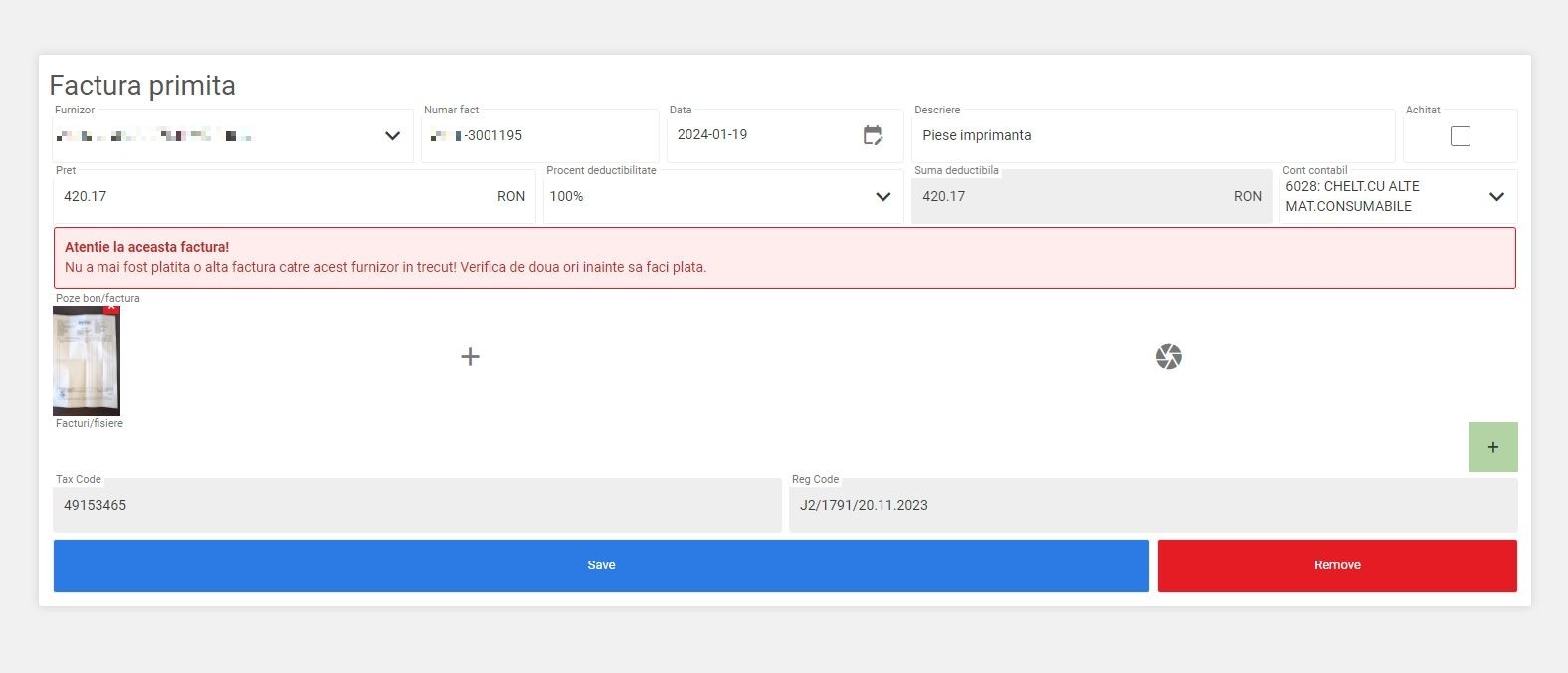1568x673 pixels.
Task: Open the Procent deductibilitate dropdown
Action: 882,197
